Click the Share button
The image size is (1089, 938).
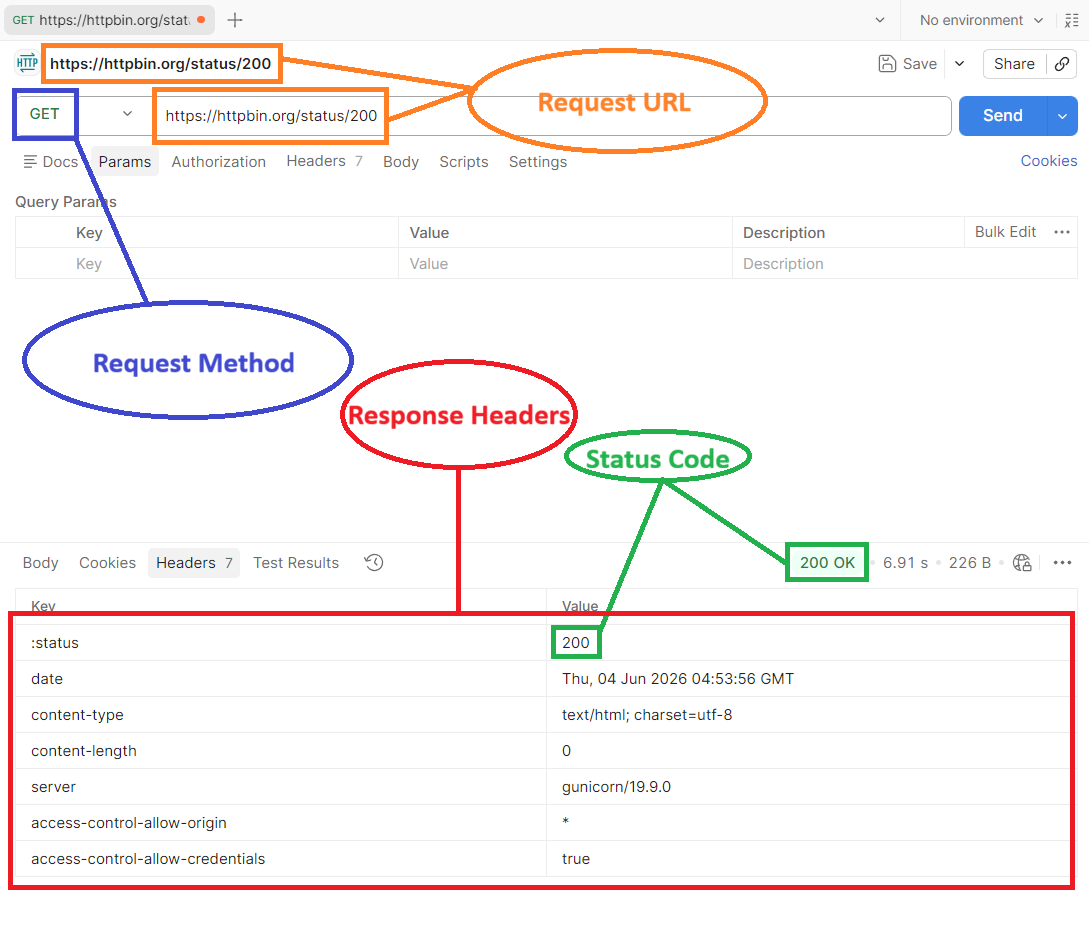click(x=1014, y=64)
